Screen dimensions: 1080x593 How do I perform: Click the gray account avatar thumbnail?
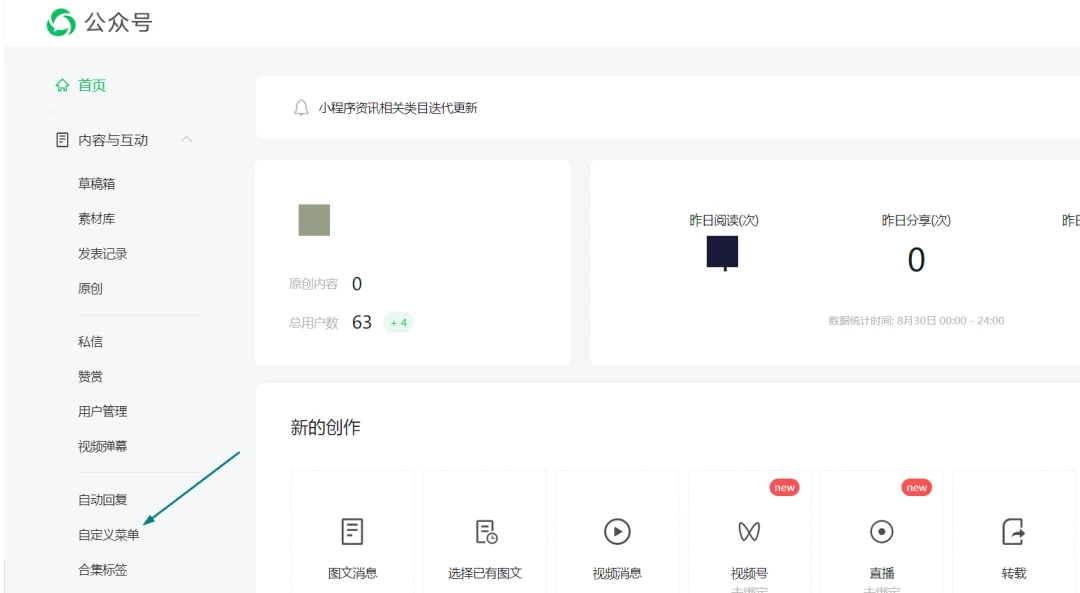pos(314,220)
